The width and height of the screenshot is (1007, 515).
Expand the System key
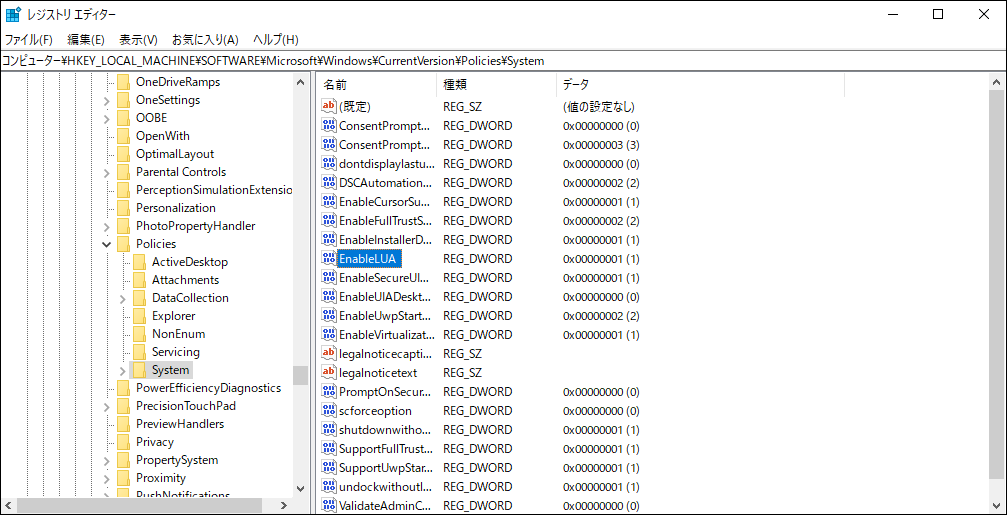(x=123, y=371)
